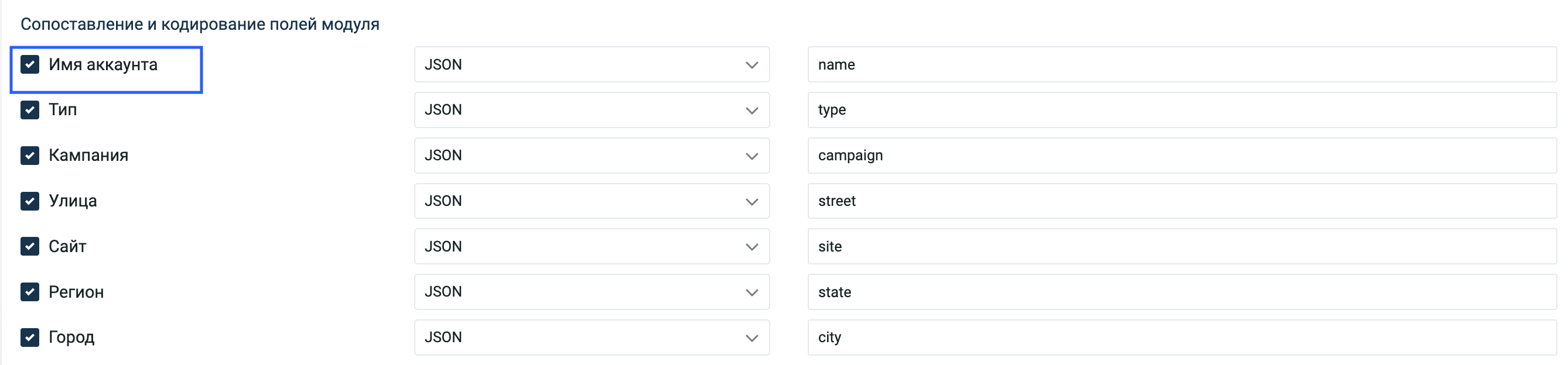The height and width of the screenshot is (365, 1568).
Task: Untick the Город checkbox
Action: click(30, 337)
